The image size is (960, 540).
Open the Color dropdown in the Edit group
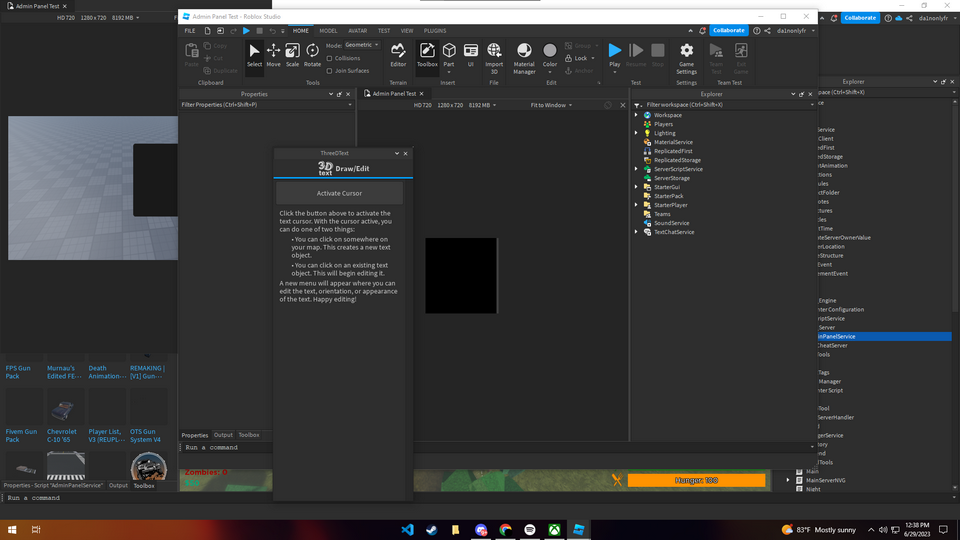click(550, 72)
